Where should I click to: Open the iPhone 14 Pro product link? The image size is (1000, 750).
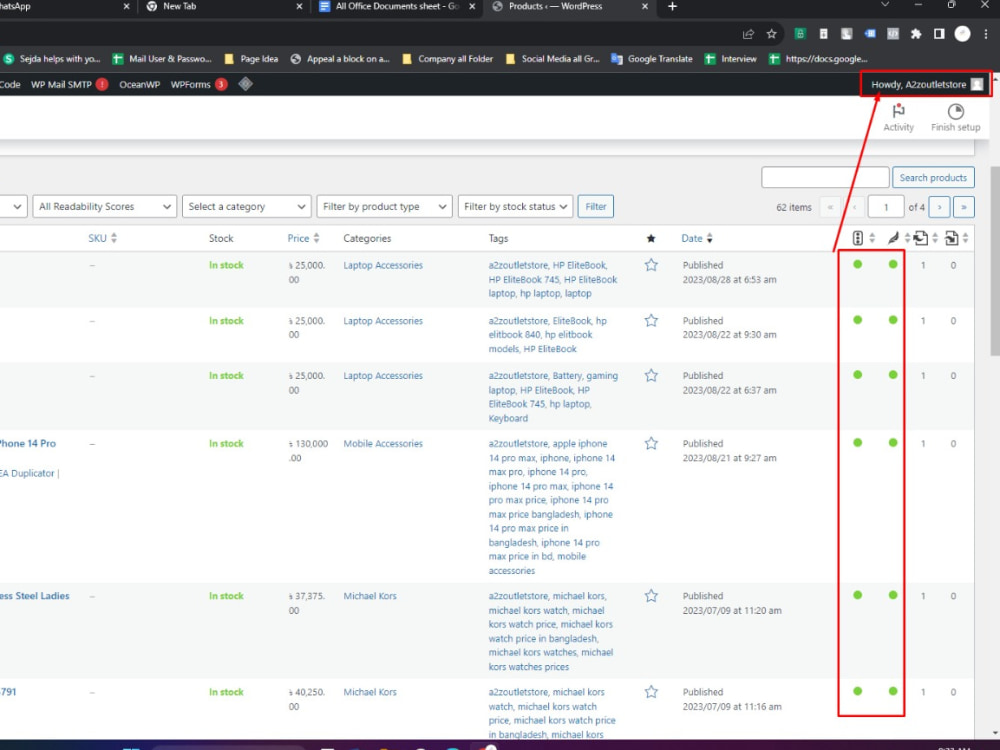[27, 443]
